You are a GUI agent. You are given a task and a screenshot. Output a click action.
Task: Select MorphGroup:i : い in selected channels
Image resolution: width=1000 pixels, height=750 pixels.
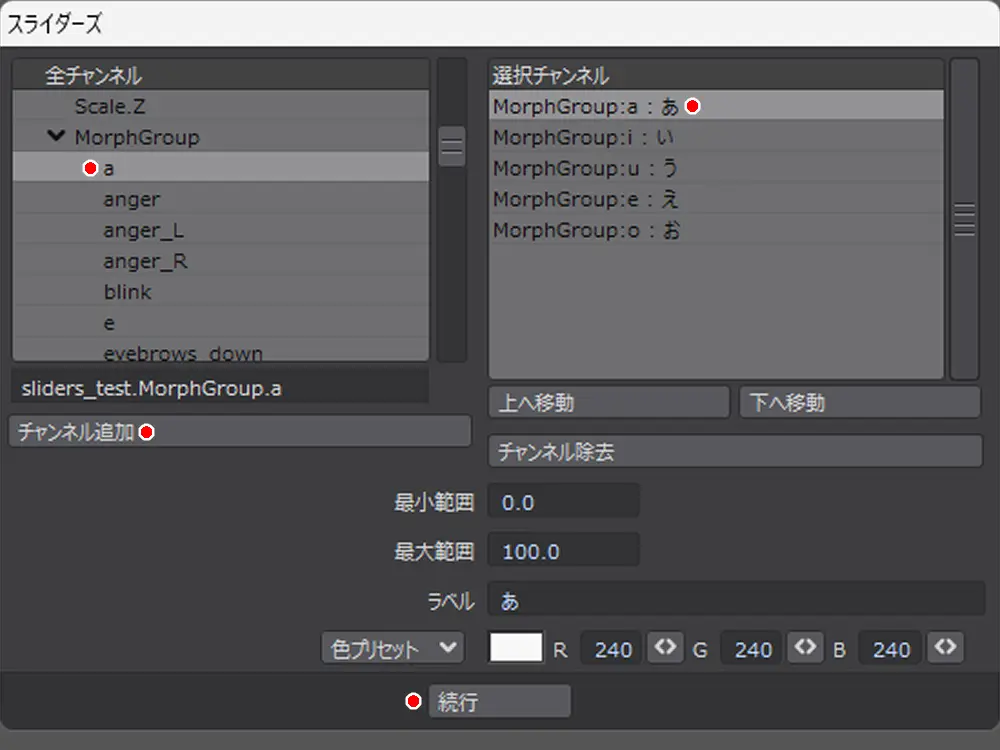click(x=584, y=137)
